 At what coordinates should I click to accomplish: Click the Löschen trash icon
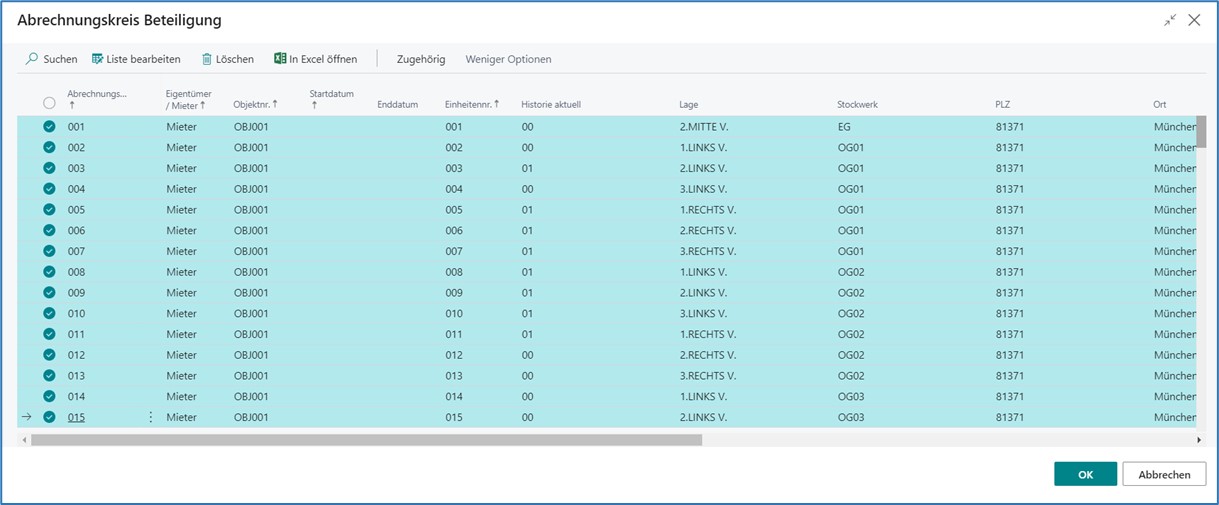207,59
